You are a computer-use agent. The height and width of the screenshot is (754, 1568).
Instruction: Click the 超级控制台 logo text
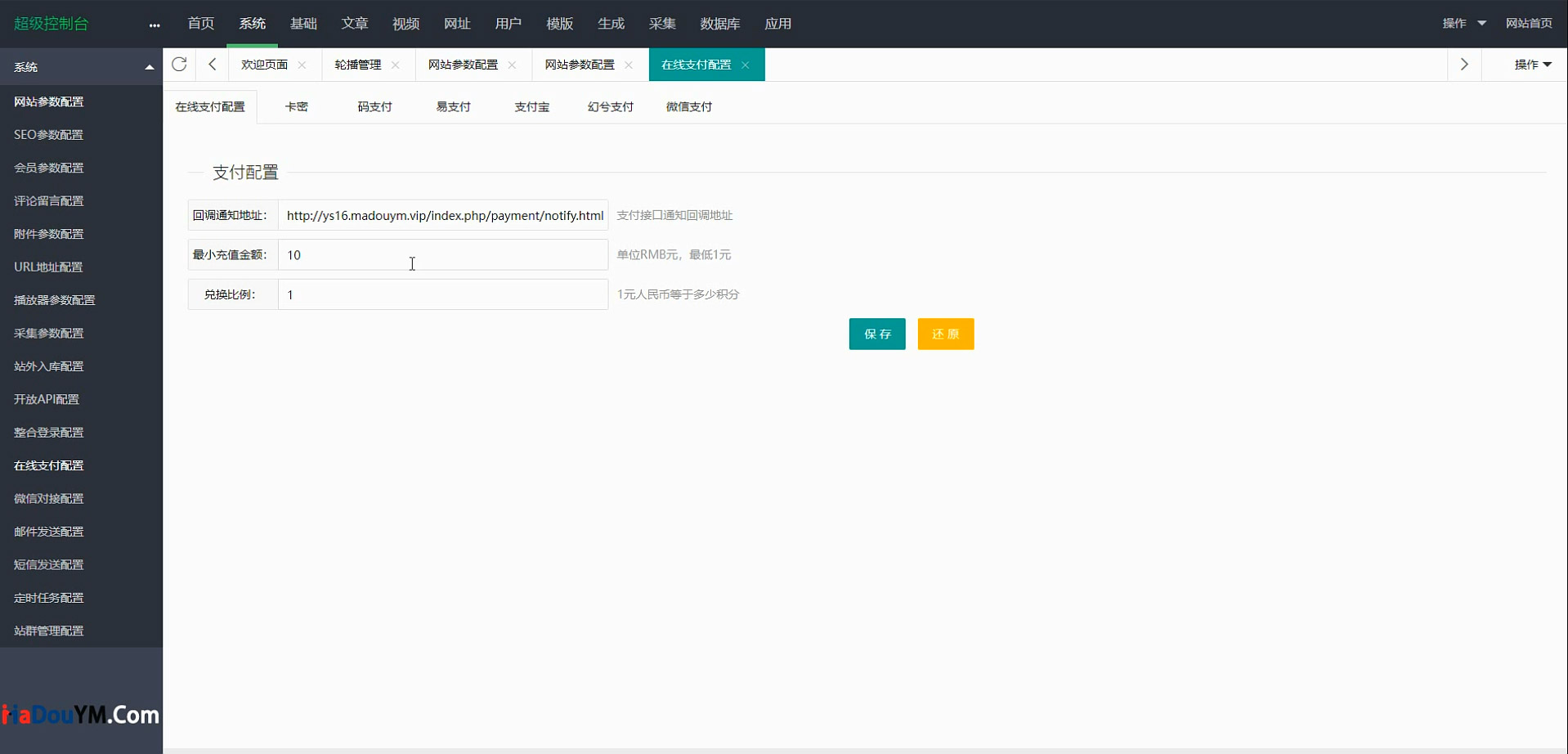coord(51,24)
